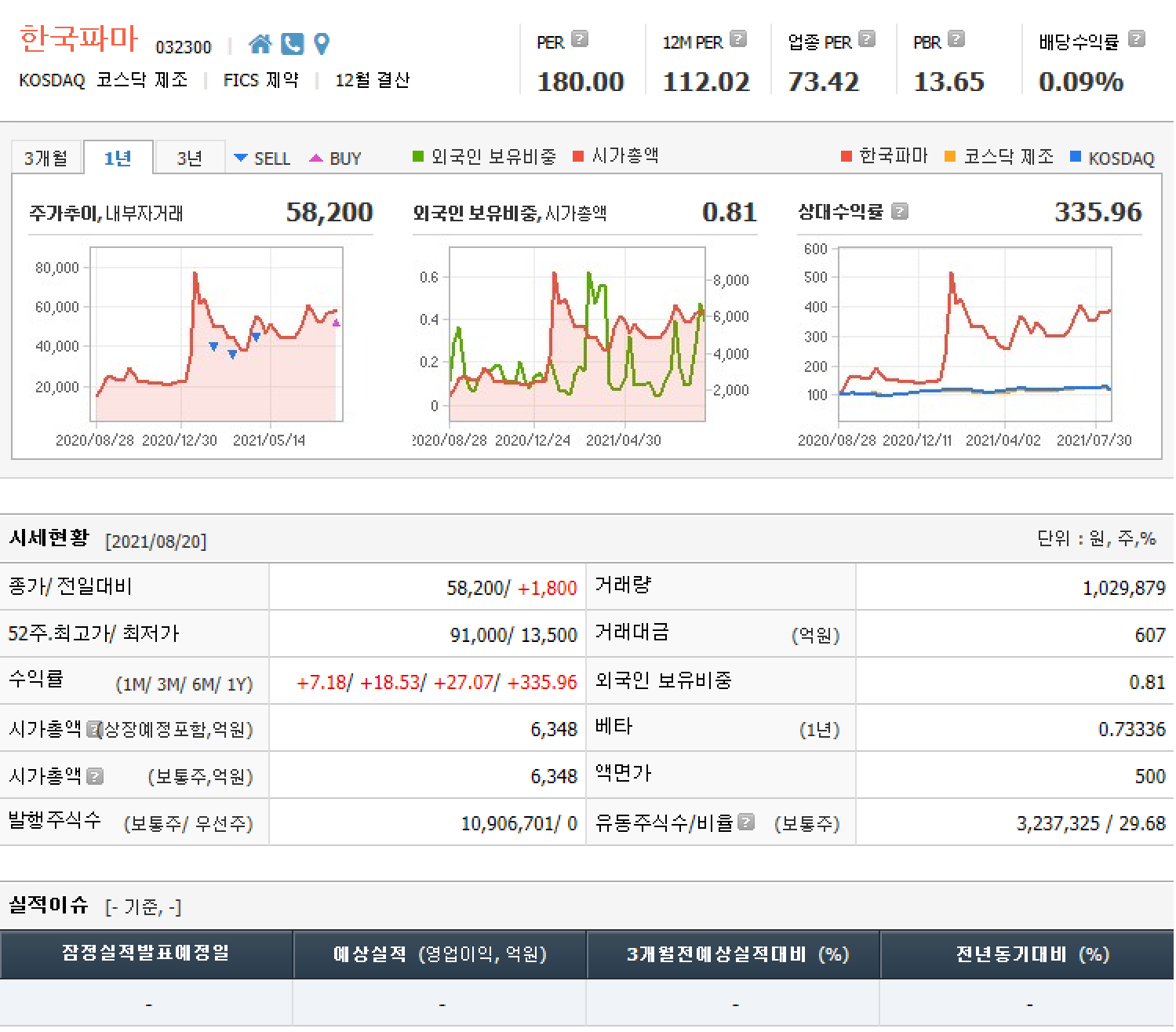Click the phone contact icon
1176x1032 pixels.
point(292,44)
